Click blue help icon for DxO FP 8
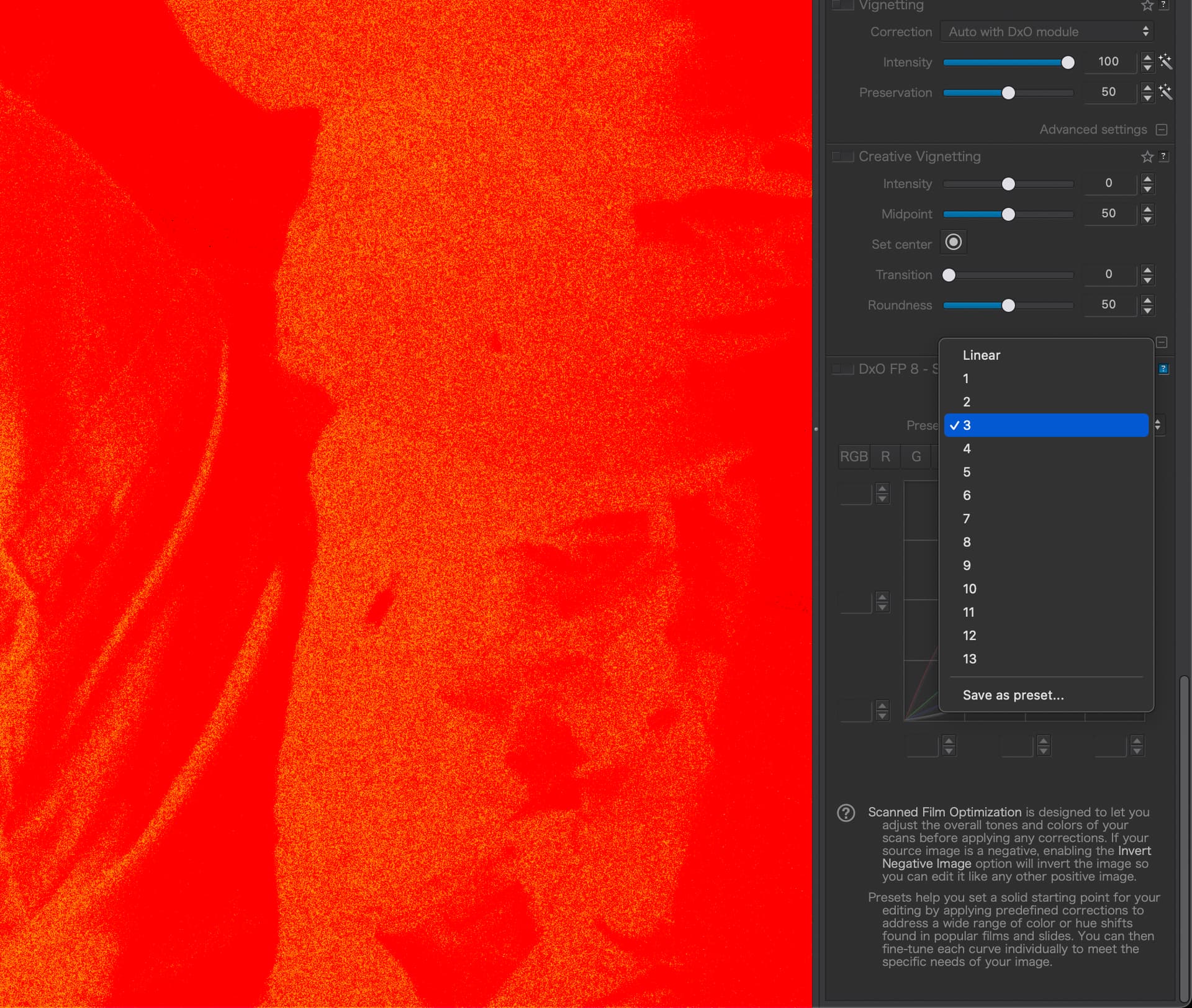This screenshot has width=1192, height=1008. click(x=1163, y=369)
